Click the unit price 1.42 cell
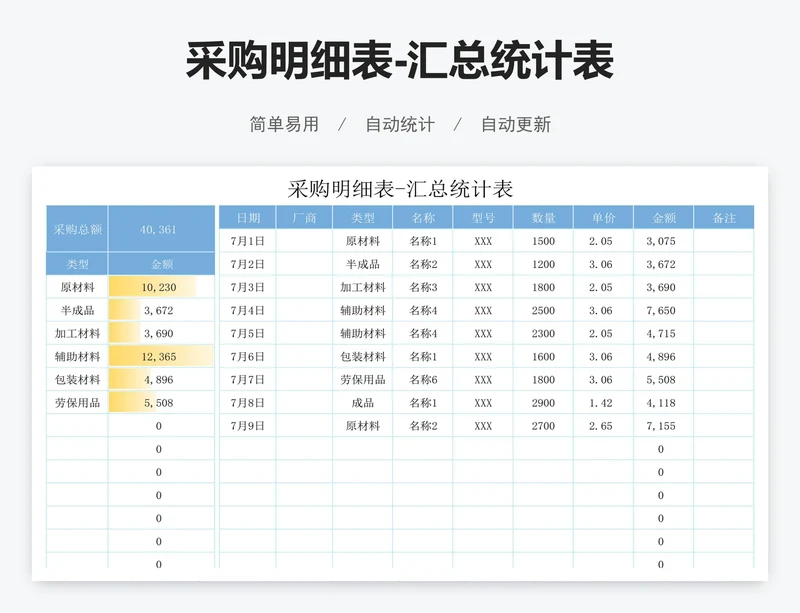The height and width of the screenshot is (613, 800). coord(604,402)
